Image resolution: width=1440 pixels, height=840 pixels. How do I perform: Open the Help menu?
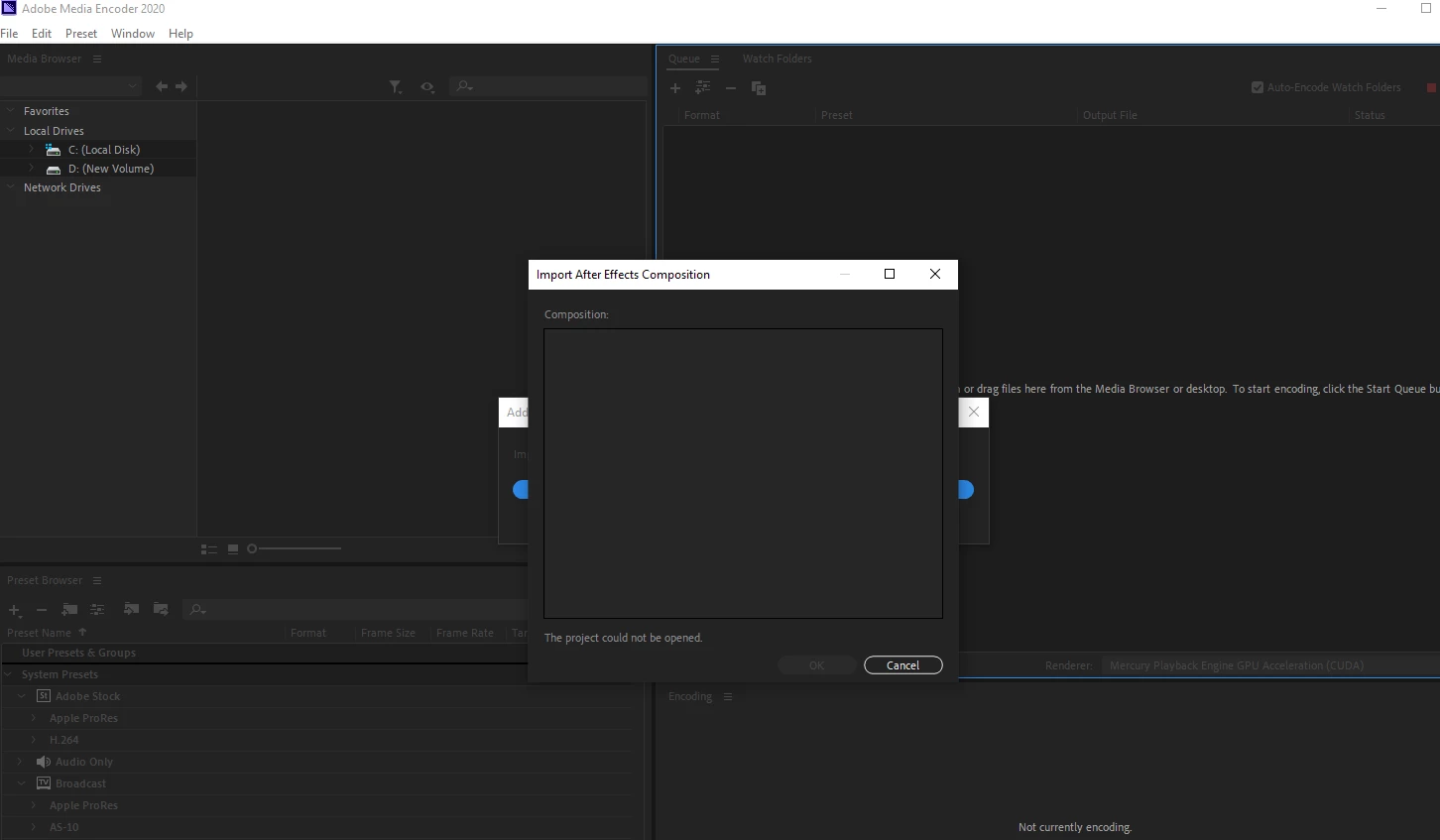[180, 33]
